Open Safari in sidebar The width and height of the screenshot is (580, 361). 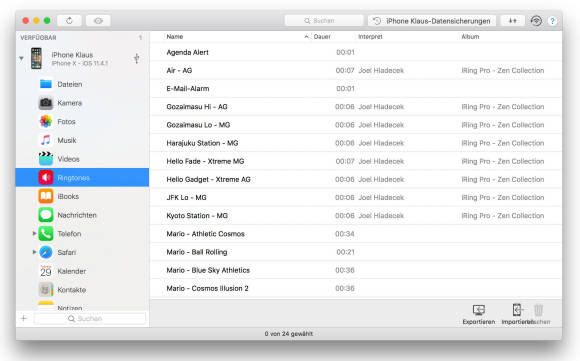[x=82, y=252]
